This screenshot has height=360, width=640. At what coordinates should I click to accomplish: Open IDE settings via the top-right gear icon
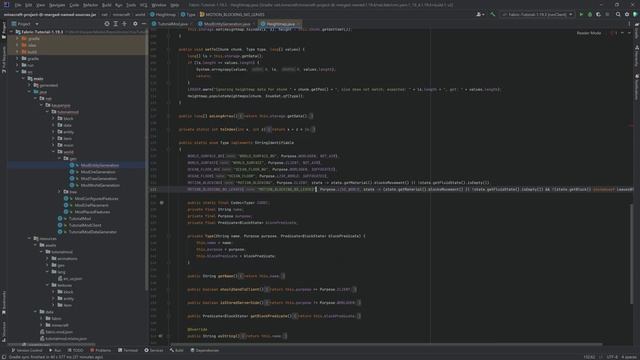click(627, 14)
